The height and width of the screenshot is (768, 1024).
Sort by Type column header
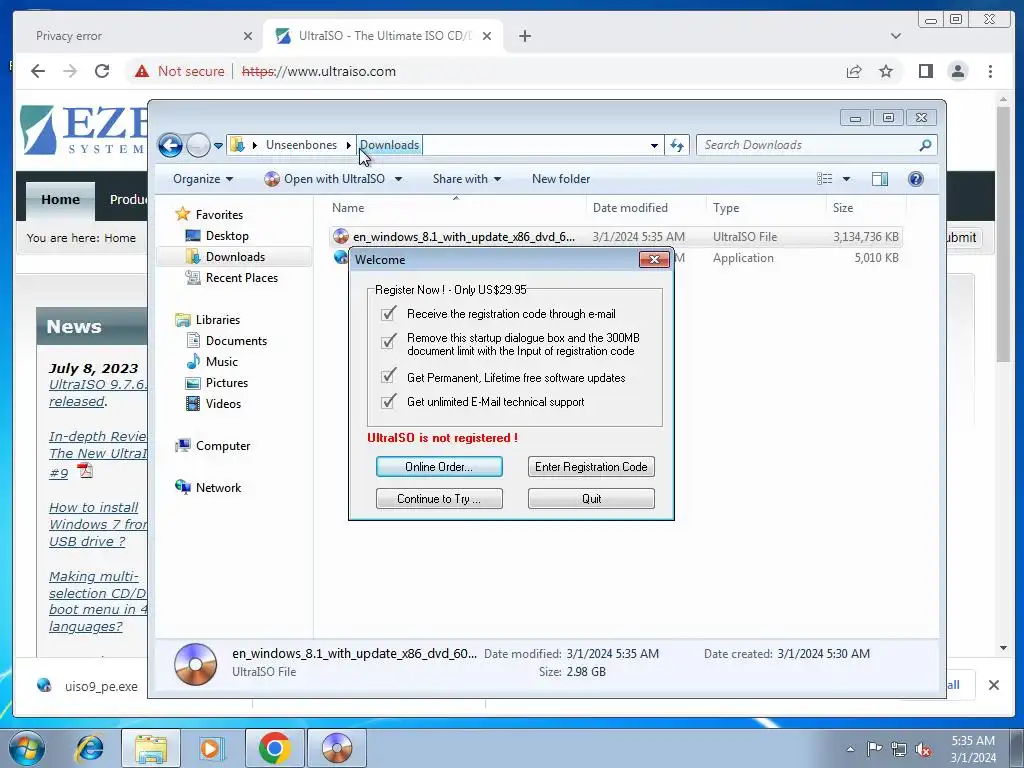pyautogui.click(x=767, y=208)
